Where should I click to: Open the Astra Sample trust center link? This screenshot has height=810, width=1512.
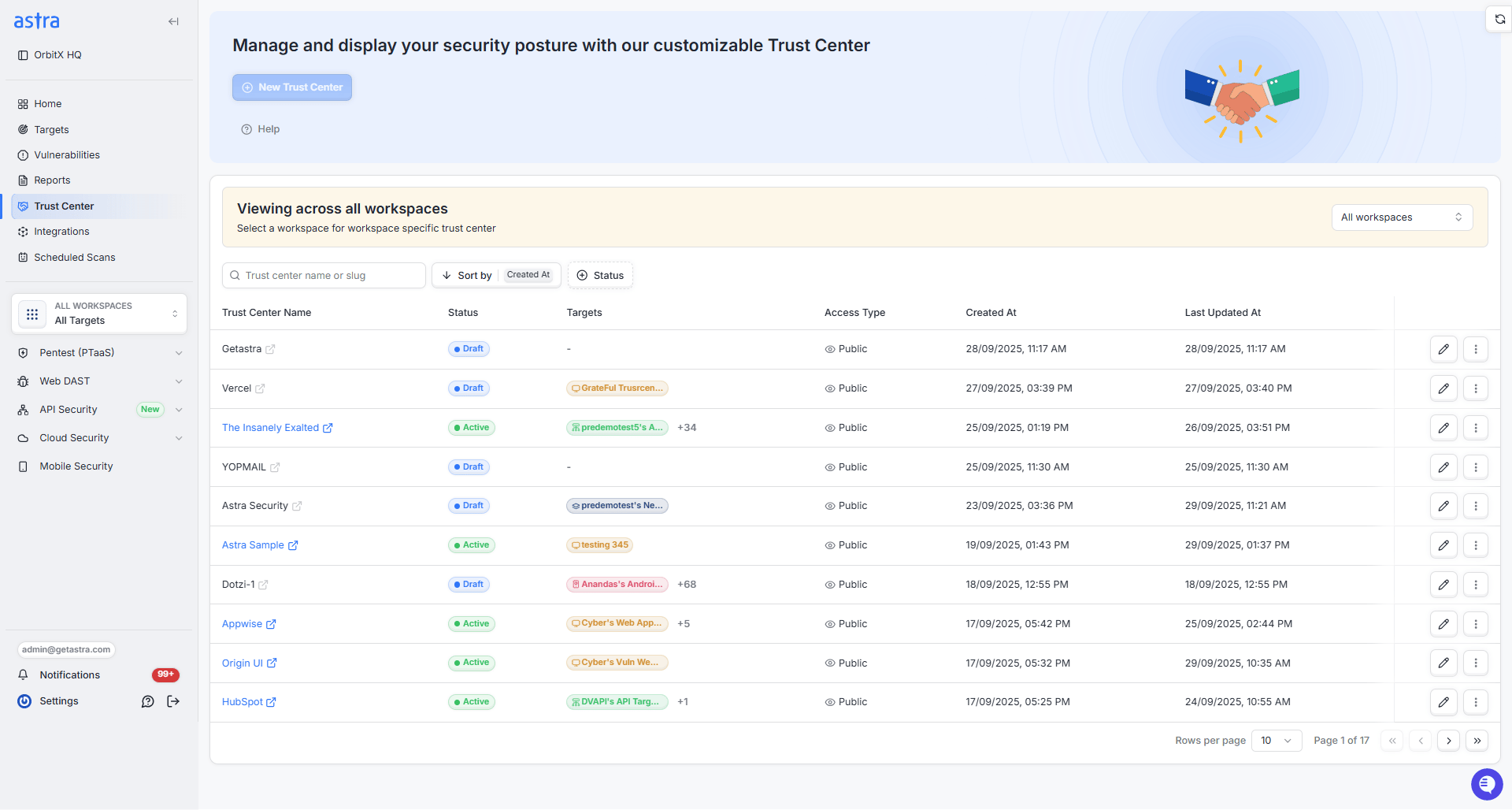pos(260,545)
